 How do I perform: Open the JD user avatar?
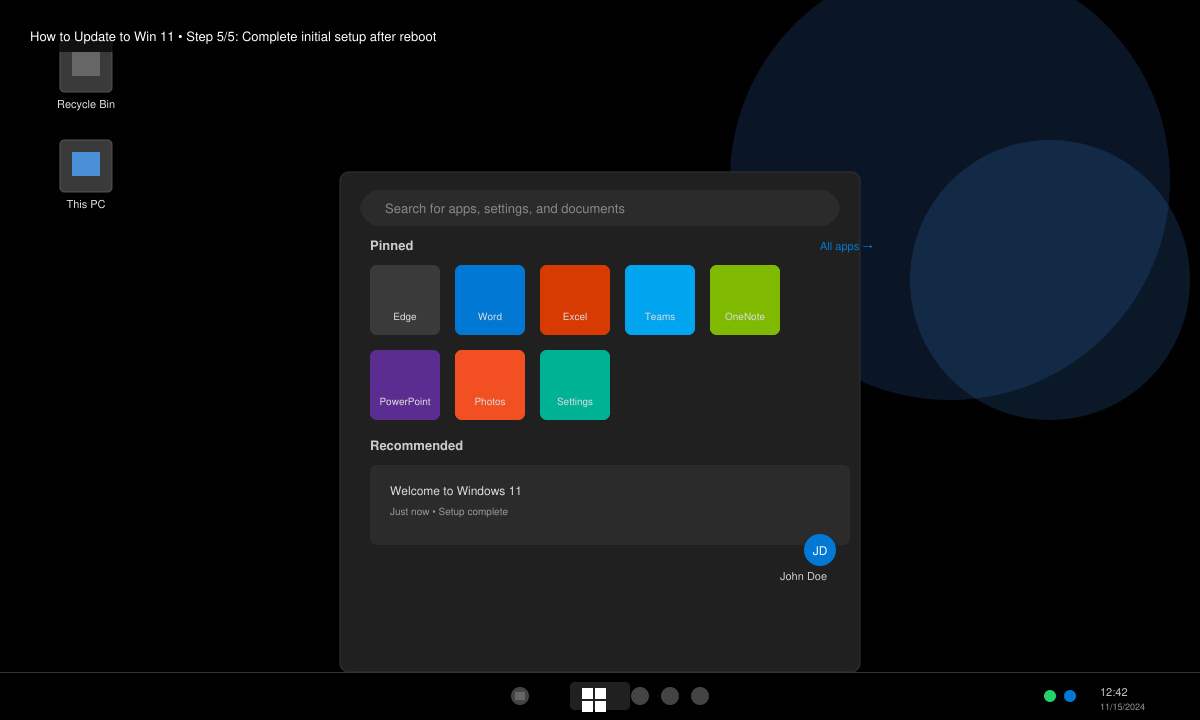820,550
